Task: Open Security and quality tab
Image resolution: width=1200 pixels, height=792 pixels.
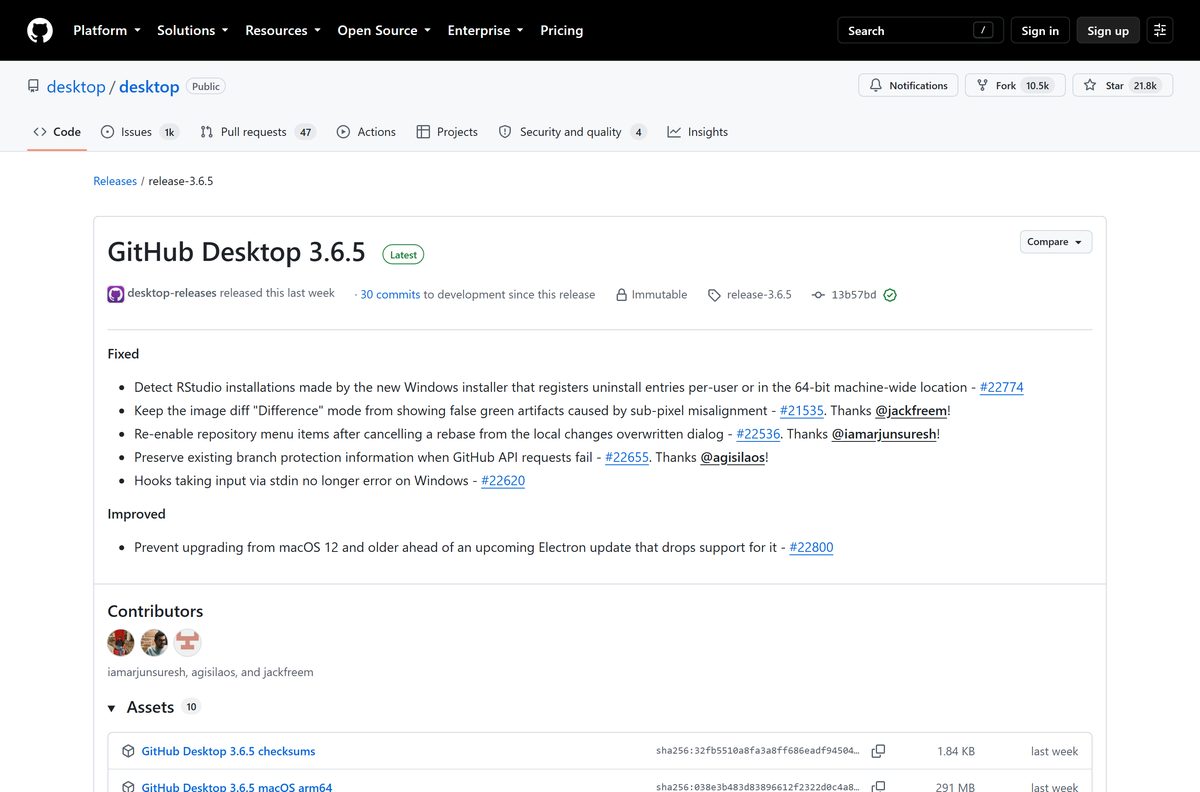Action: click(x=572, y=132)
